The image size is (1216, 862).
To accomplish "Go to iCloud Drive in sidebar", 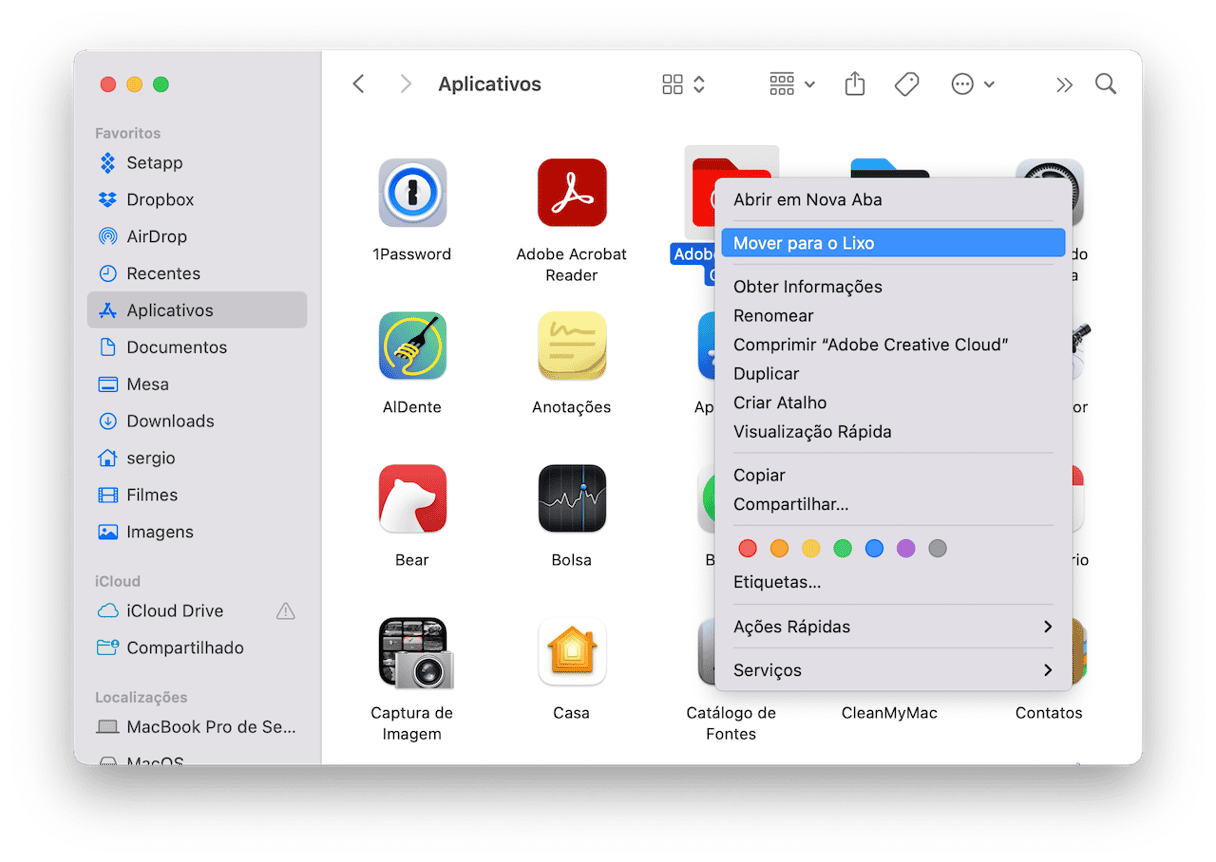I will 174,611.
